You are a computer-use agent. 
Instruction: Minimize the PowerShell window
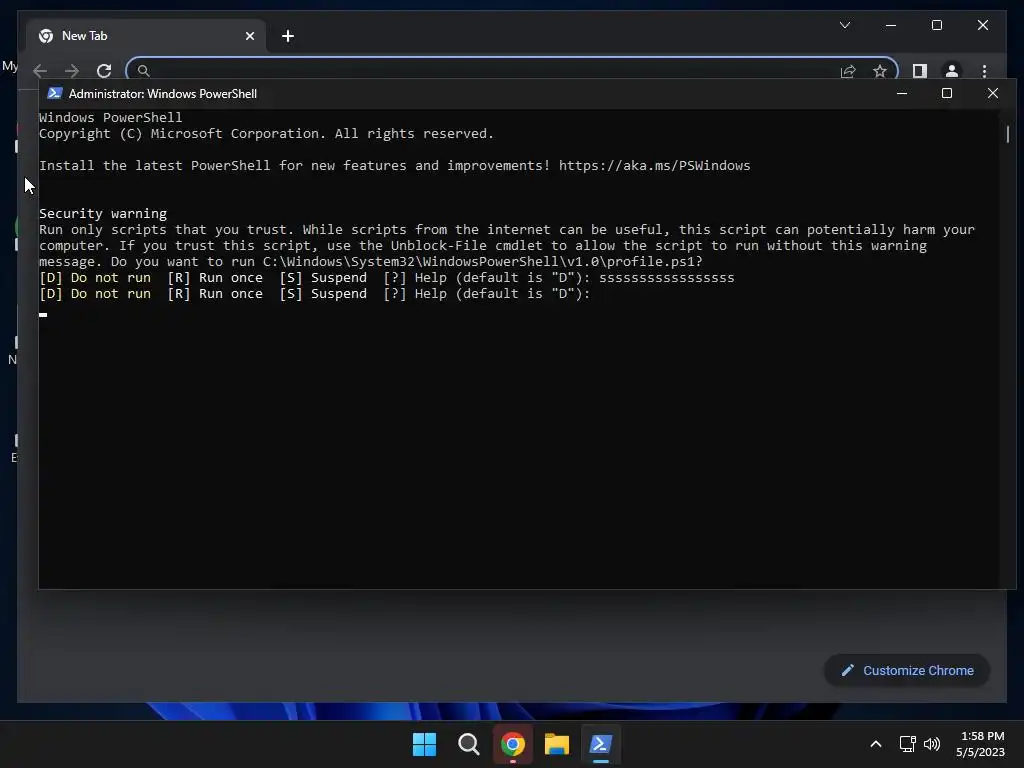coord(902,93)
